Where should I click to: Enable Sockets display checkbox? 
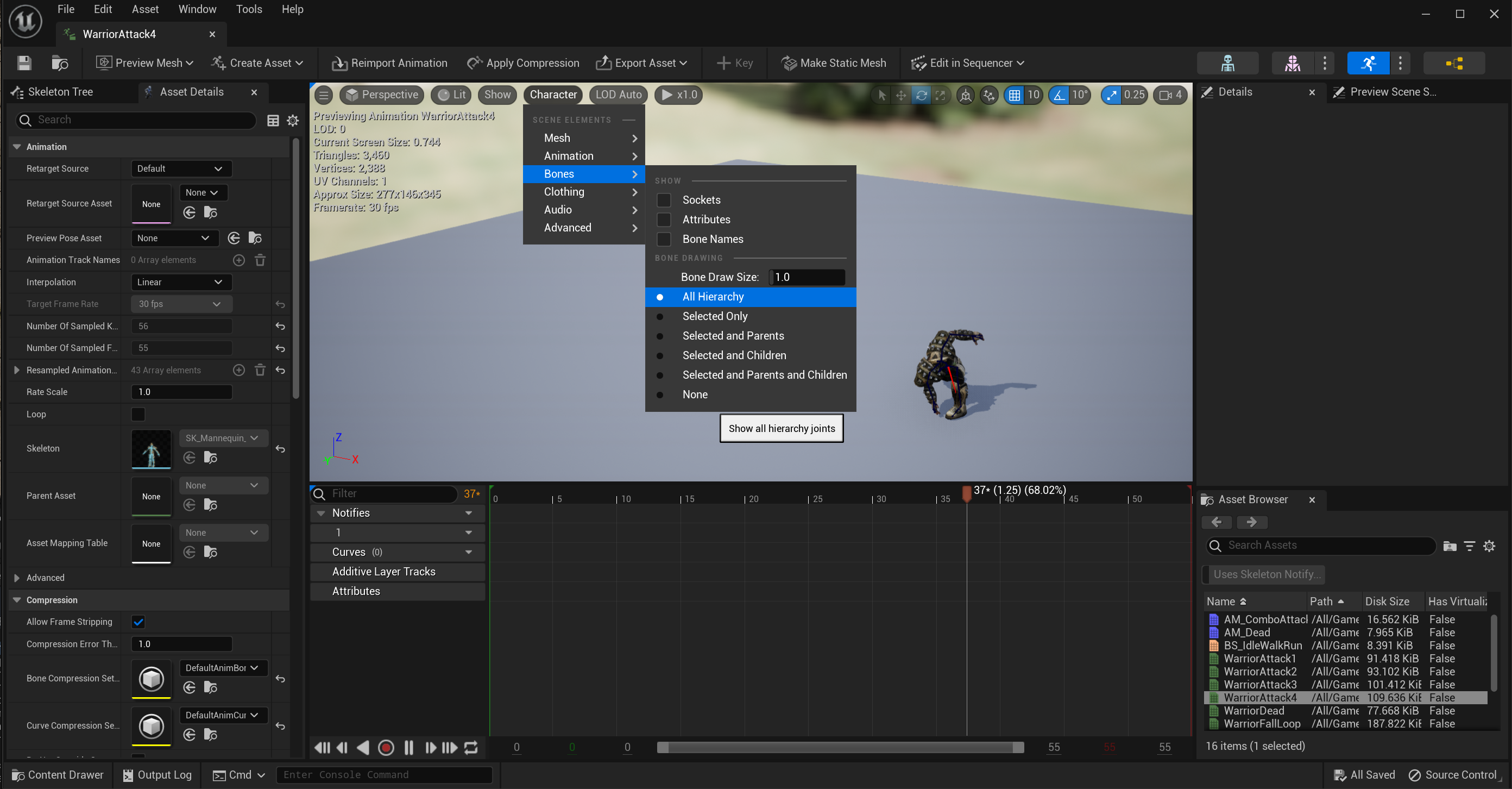[664, 200]
